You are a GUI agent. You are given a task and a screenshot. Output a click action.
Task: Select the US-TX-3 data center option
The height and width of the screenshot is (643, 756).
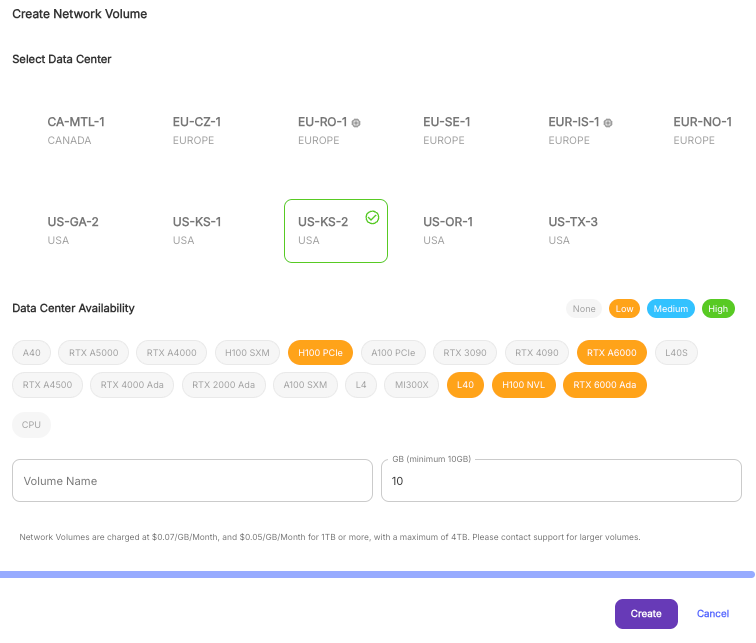(573, 230)
